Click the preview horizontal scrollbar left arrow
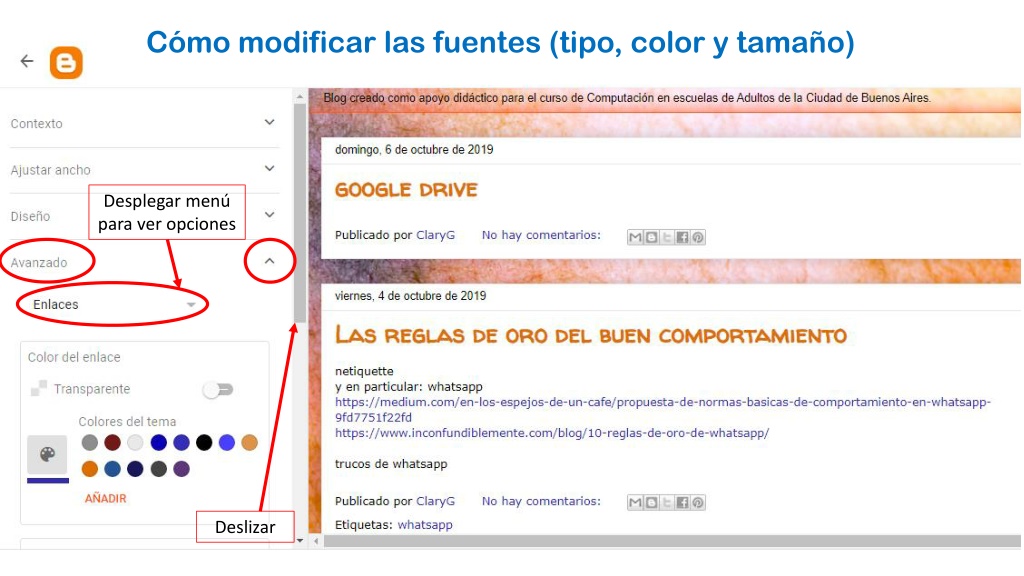This screenshot has height=576, width=1024. (316, 541)
